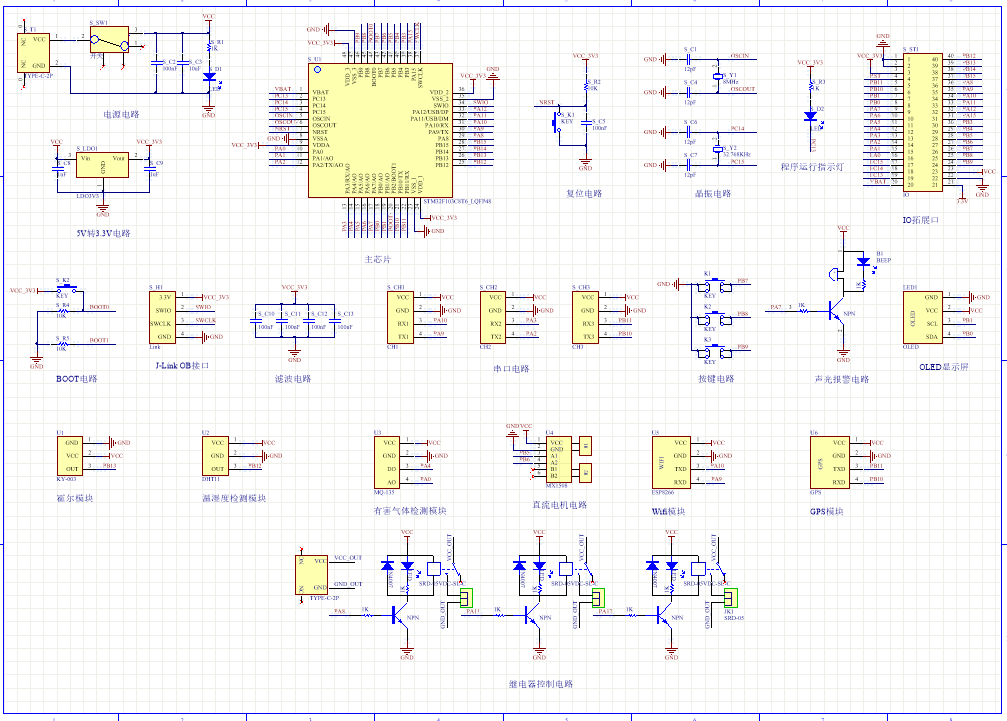
Task: Click the S_H1 J-Link header component
Action: [162, 317]
